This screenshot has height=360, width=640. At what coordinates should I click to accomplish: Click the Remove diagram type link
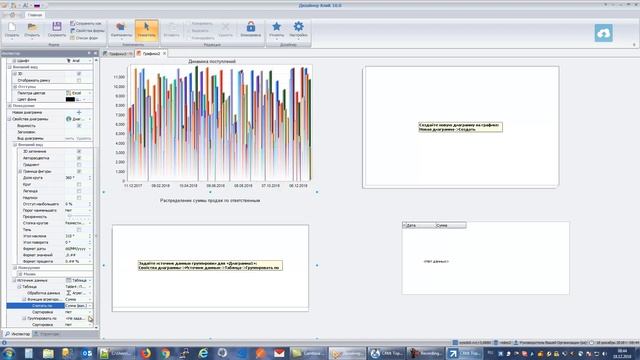[84, 138]
